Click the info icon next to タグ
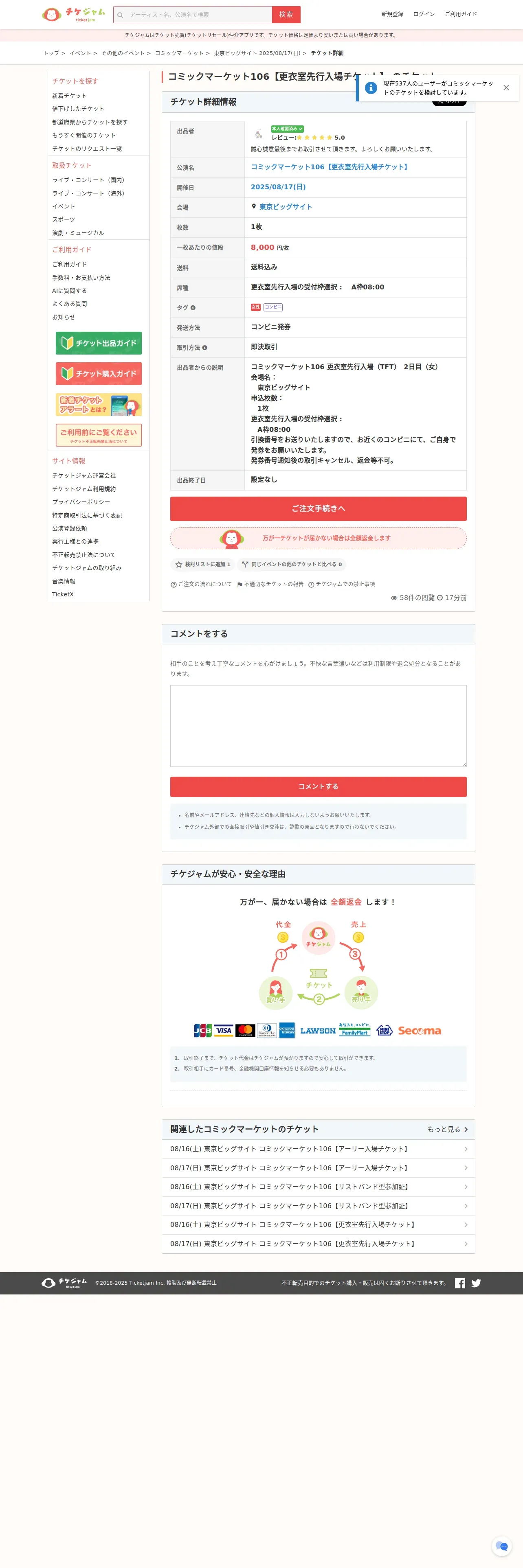 pyautogui.click(x=193, y=308)
